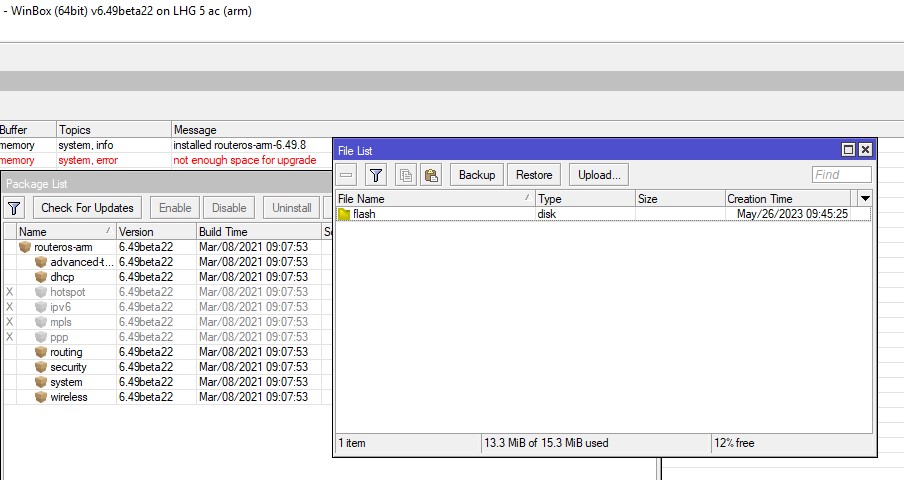This screenshot has height=480, width=904.
Task: Maximize the File List window
Action: 848,150
